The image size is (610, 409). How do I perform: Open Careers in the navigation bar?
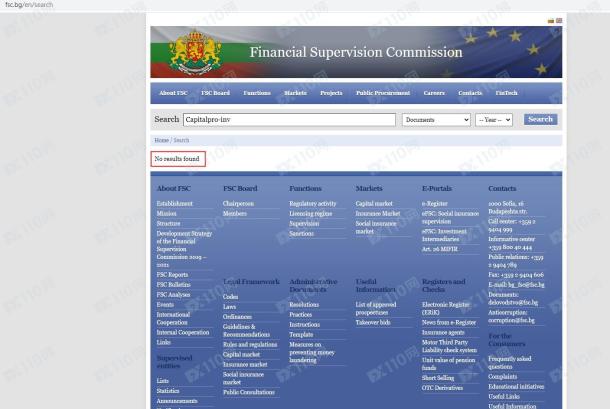(434, 93)
